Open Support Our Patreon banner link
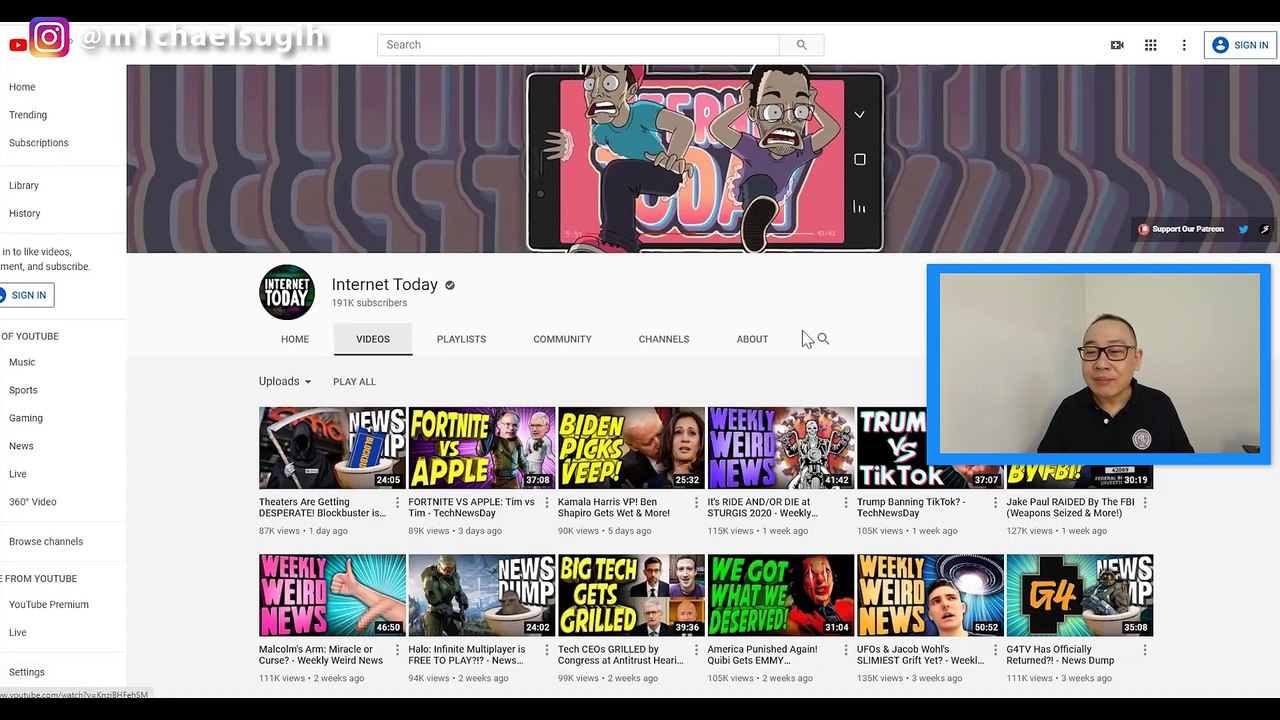This screenshot has width=1280, height=720. click(x=1181, y=229)
